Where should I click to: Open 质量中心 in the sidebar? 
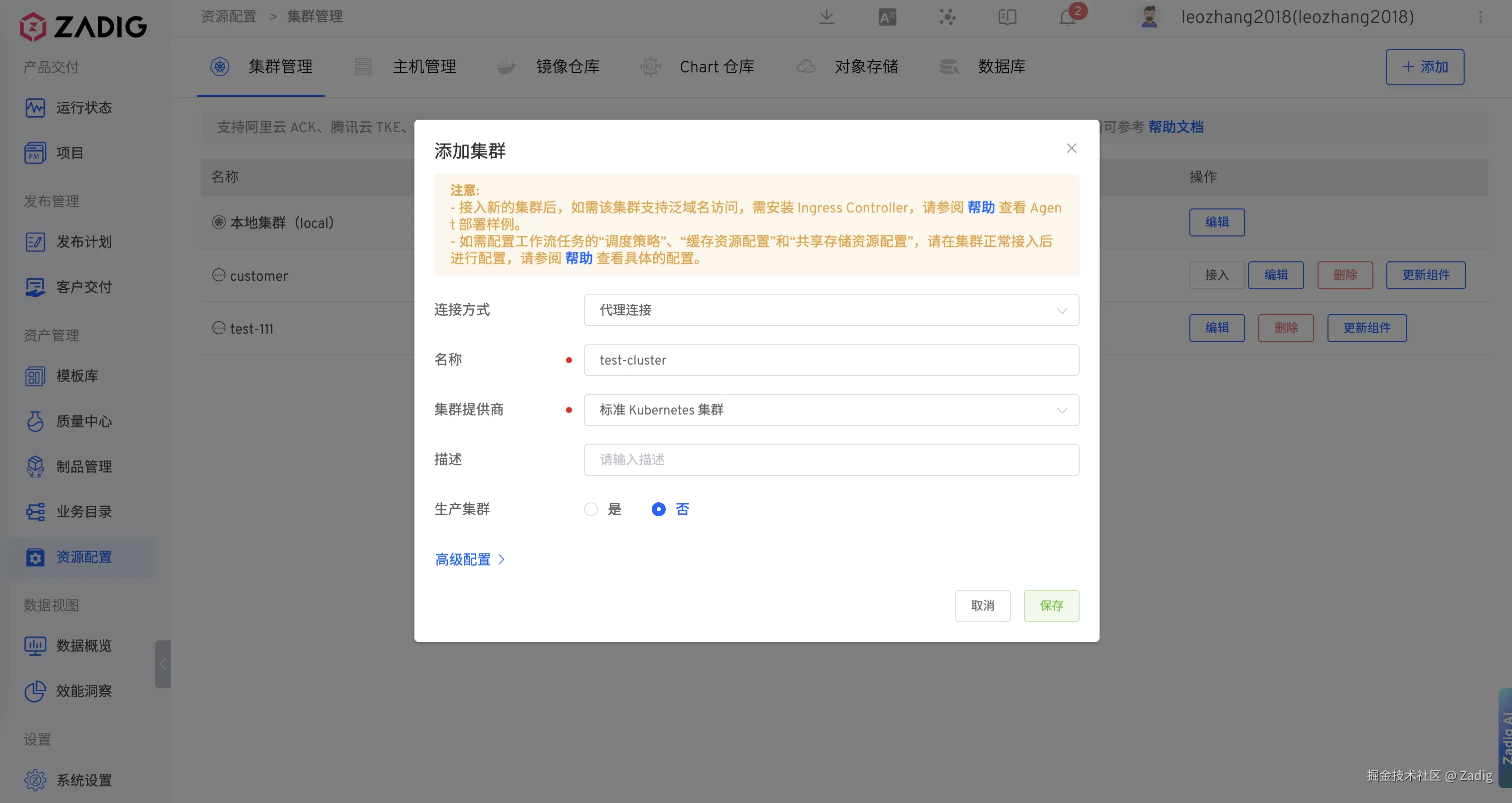coord(83,421)
